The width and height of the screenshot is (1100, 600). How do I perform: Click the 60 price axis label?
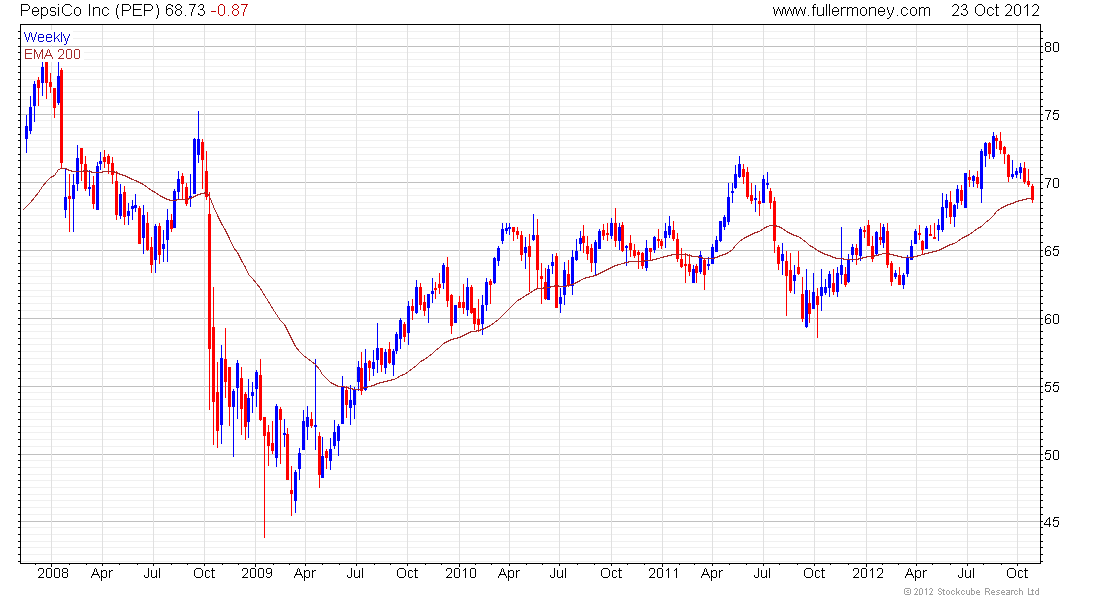[x=1052, y=319]
